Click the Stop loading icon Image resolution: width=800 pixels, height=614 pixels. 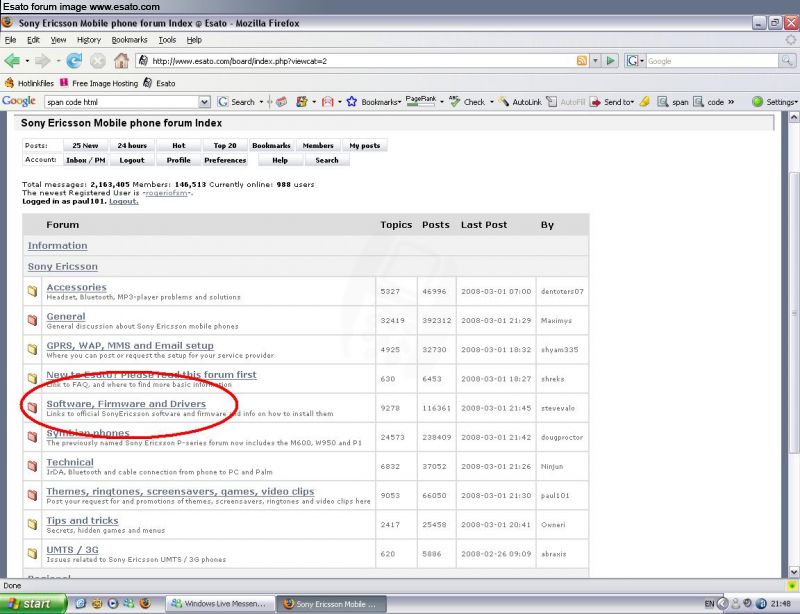[97, 61]
